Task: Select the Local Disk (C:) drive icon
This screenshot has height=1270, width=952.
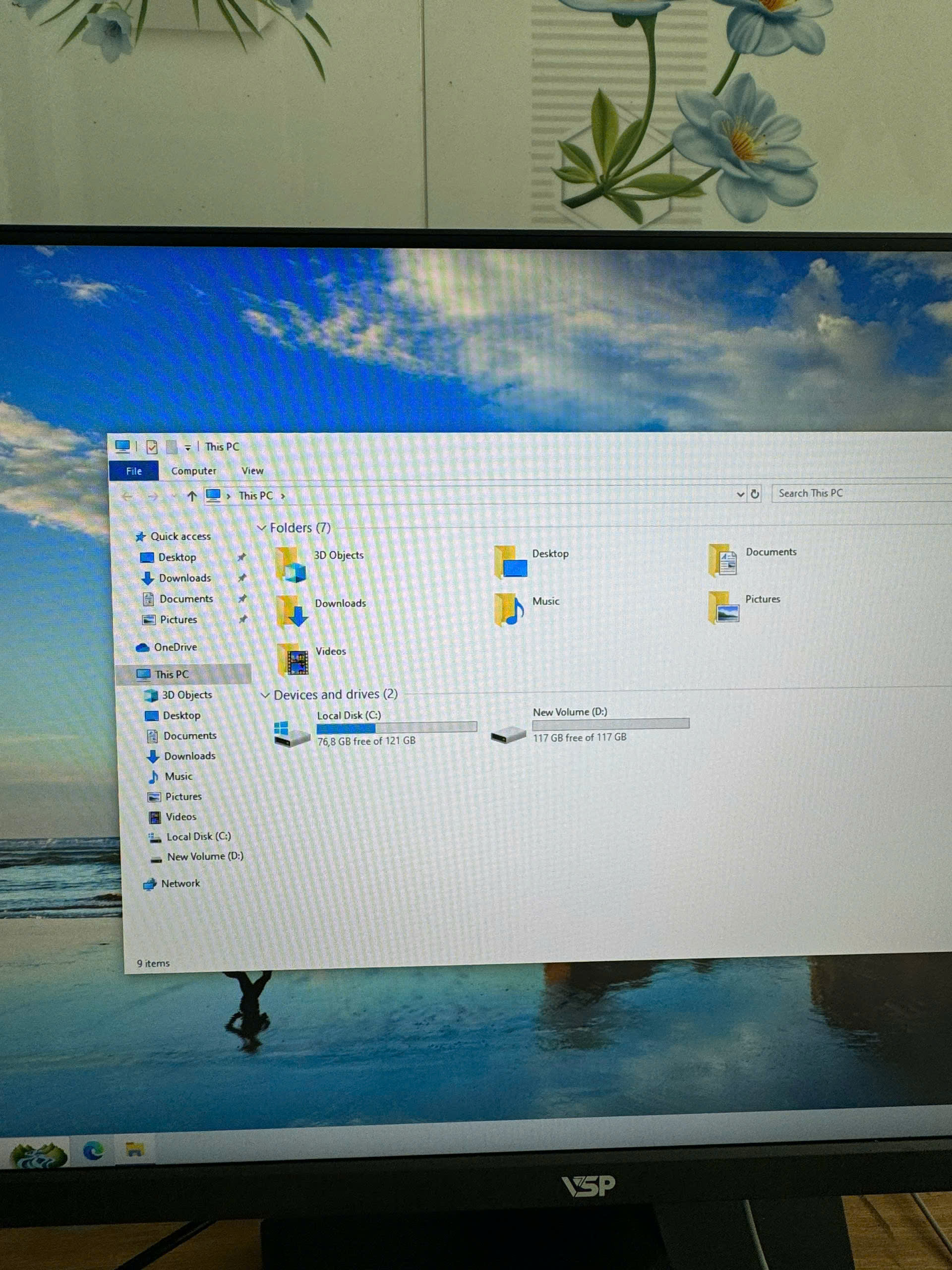Action: [x=291, y=734]
